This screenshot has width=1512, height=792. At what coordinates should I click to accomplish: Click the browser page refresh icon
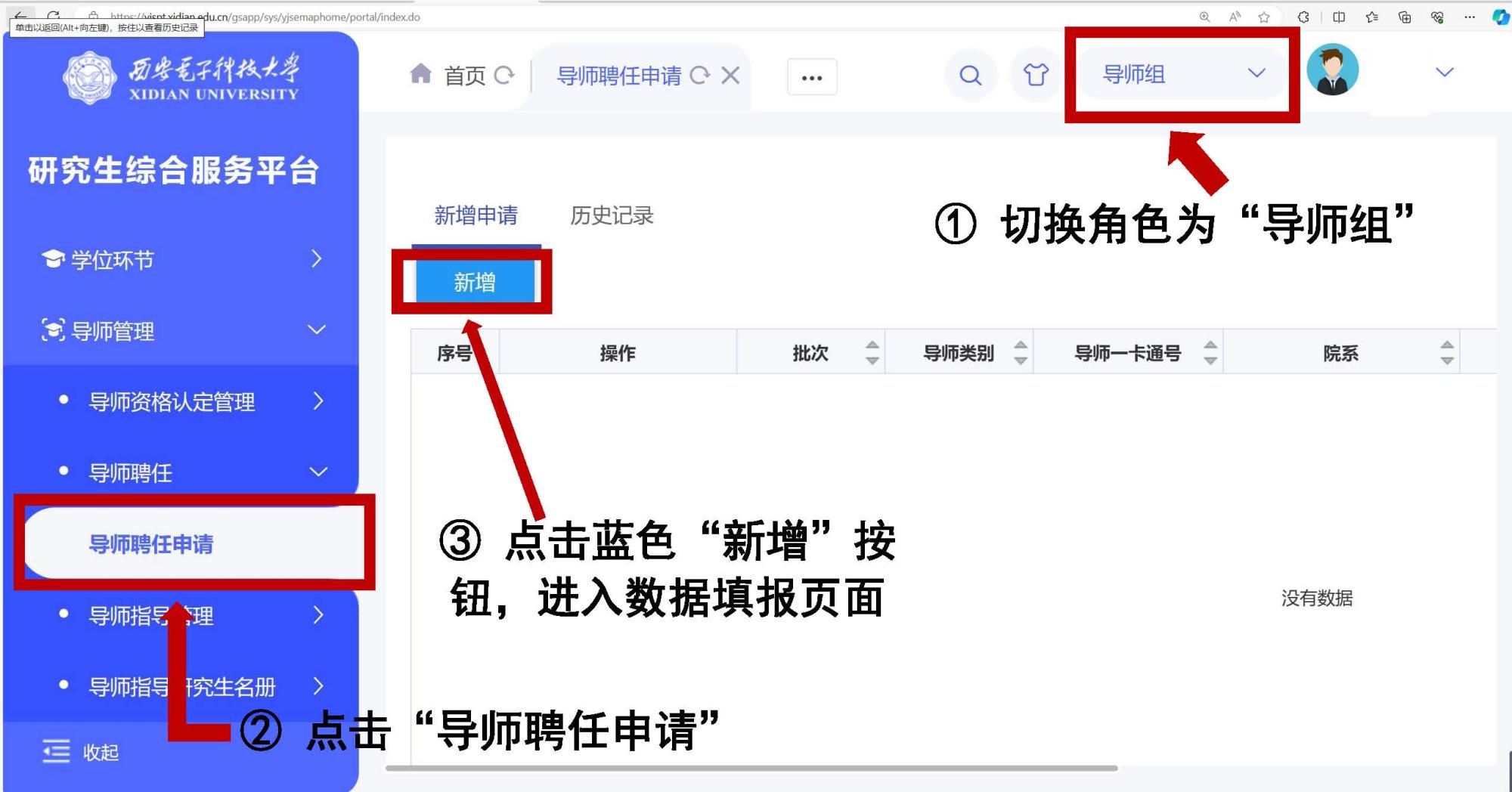tap(53, 15)
